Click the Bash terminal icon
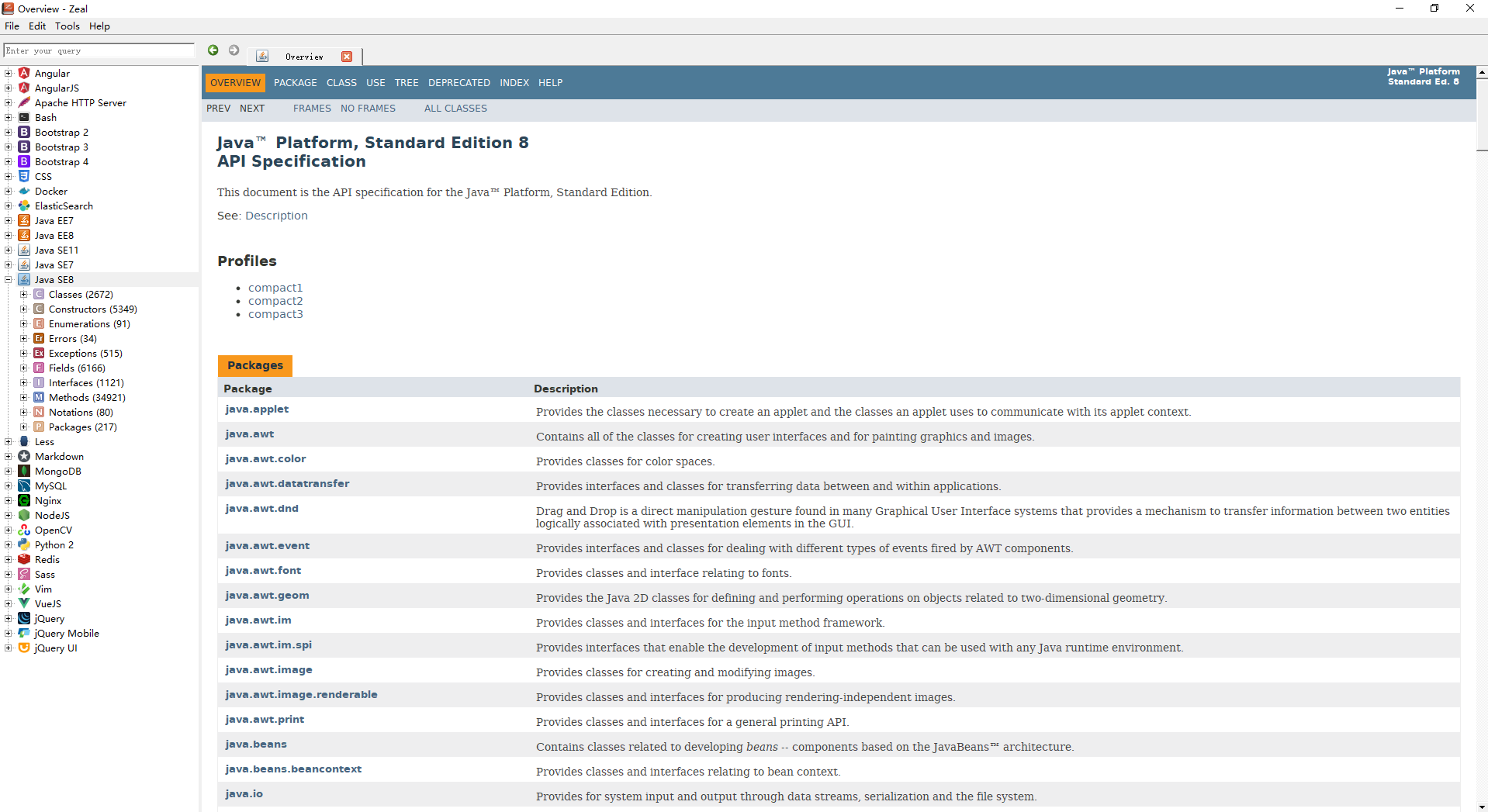1488x812 pixels. point(24,118)
